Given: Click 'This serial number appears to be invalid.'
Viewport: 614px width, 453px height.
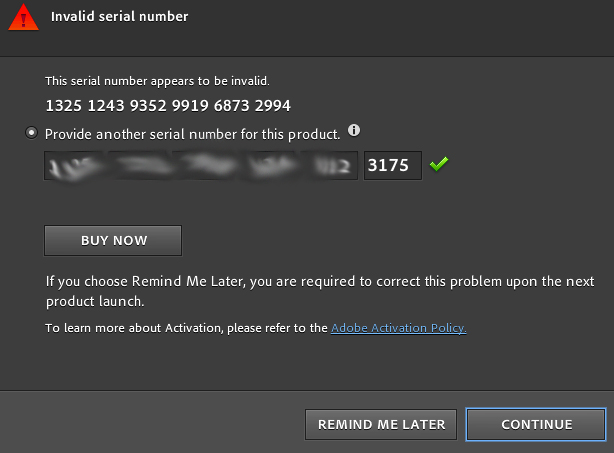Looking at the screenshot, I should click(157, 81).
